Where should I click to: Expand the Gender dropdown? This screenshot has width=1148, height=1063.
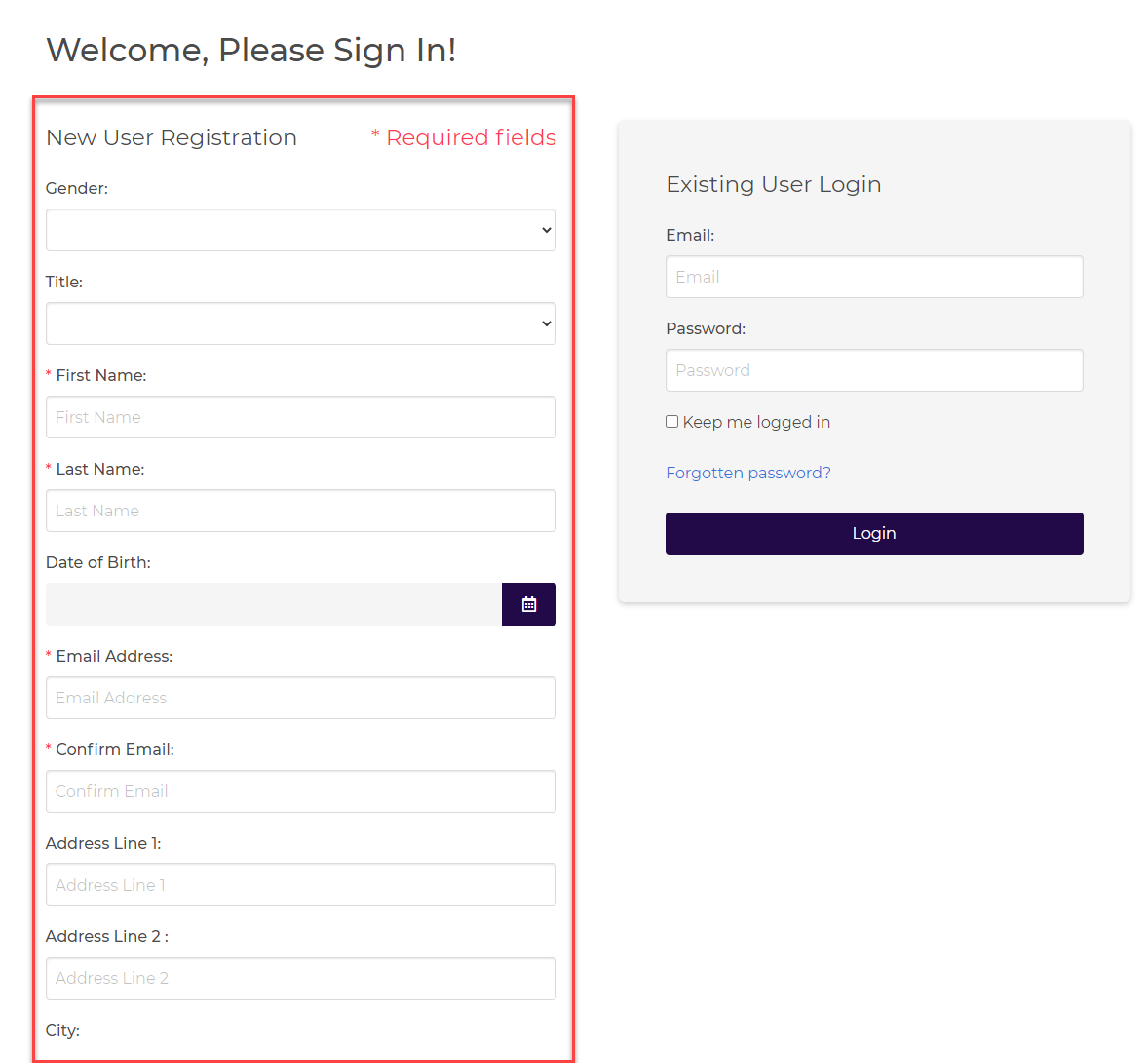click(300, 230)
